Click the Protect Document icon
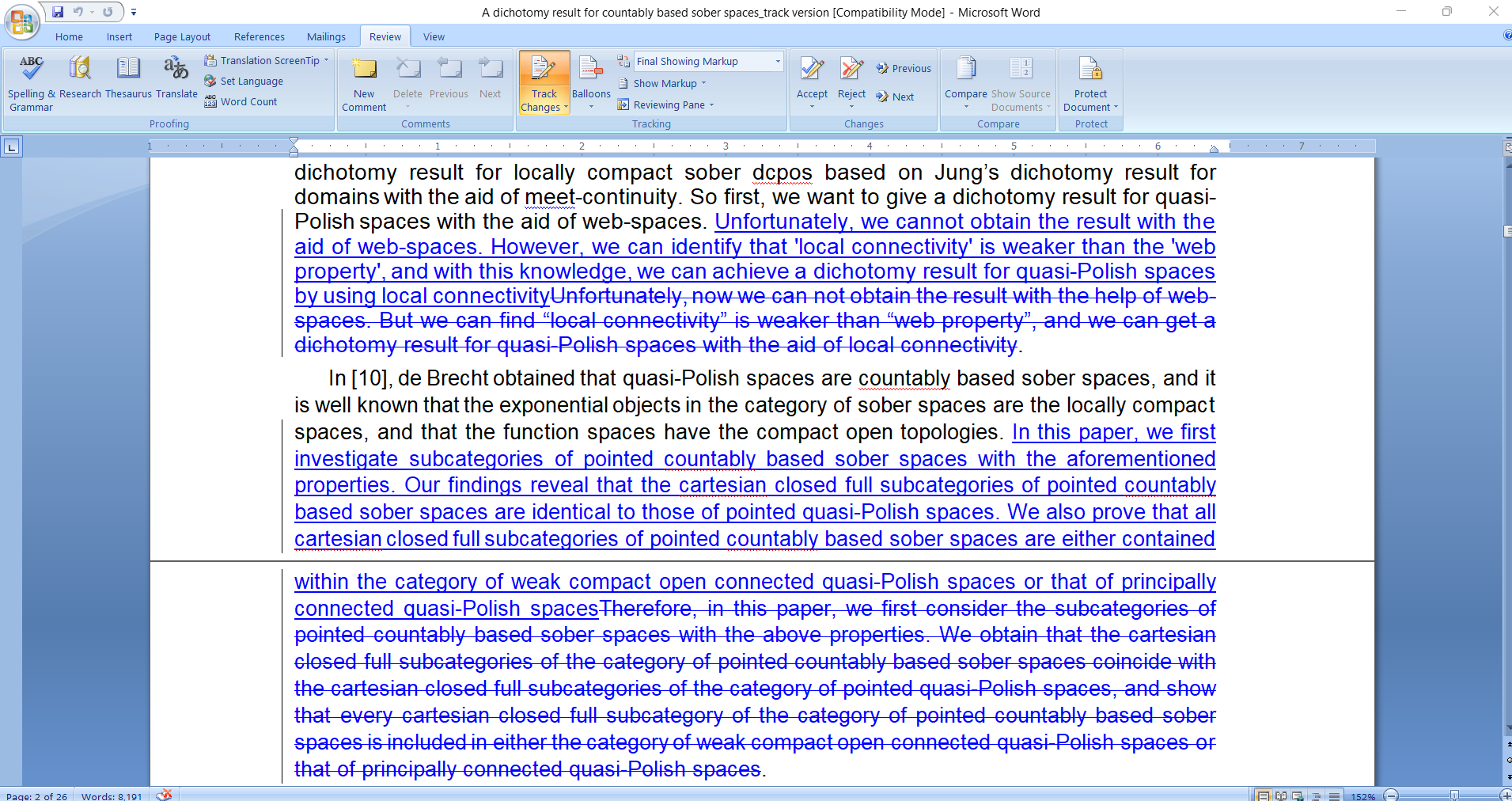The image size is (1512, 801). (1090, 70)
